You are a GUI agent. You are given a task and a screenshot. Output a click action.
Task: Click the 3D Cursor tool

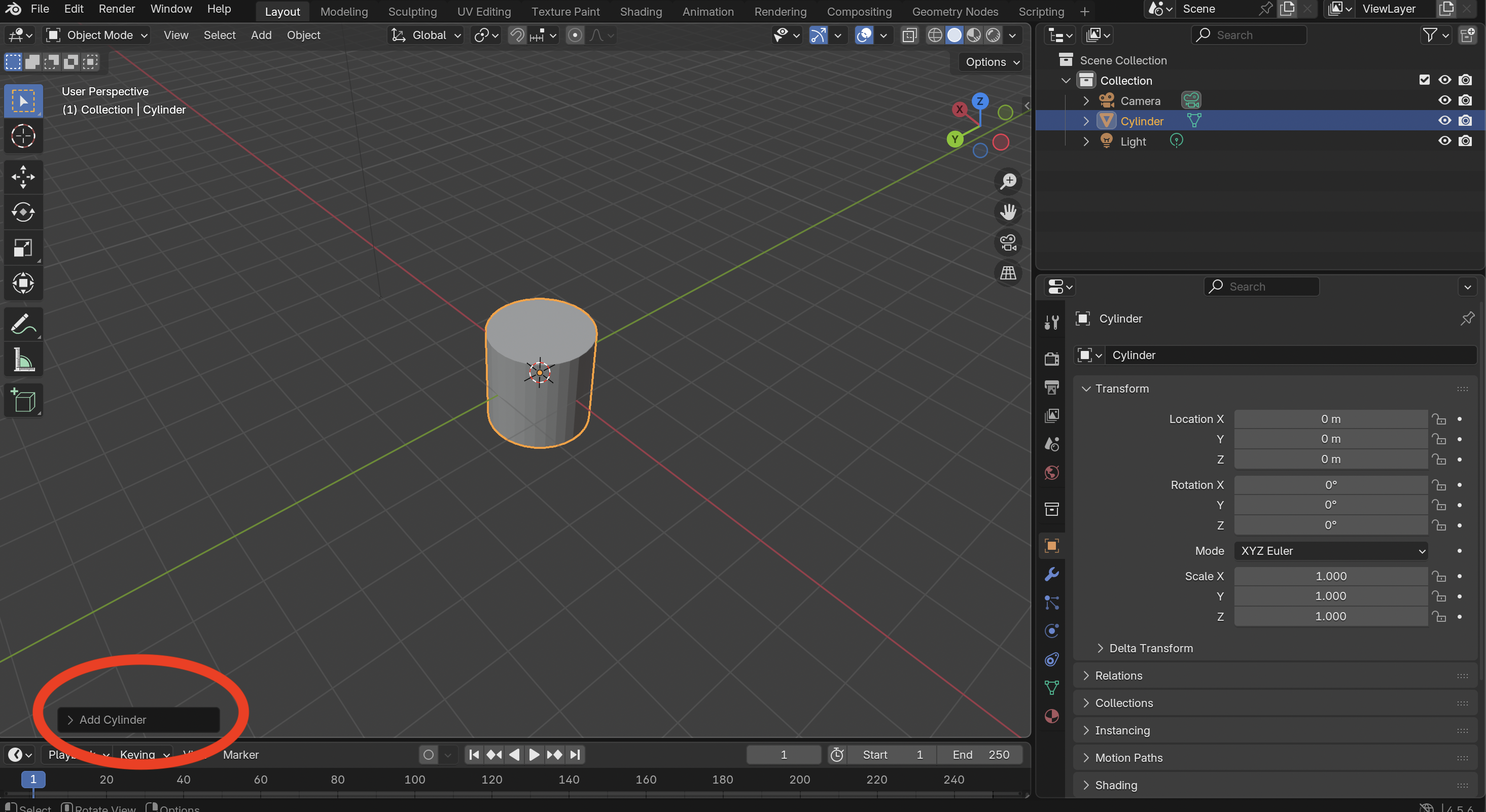[x=23, y=136]
